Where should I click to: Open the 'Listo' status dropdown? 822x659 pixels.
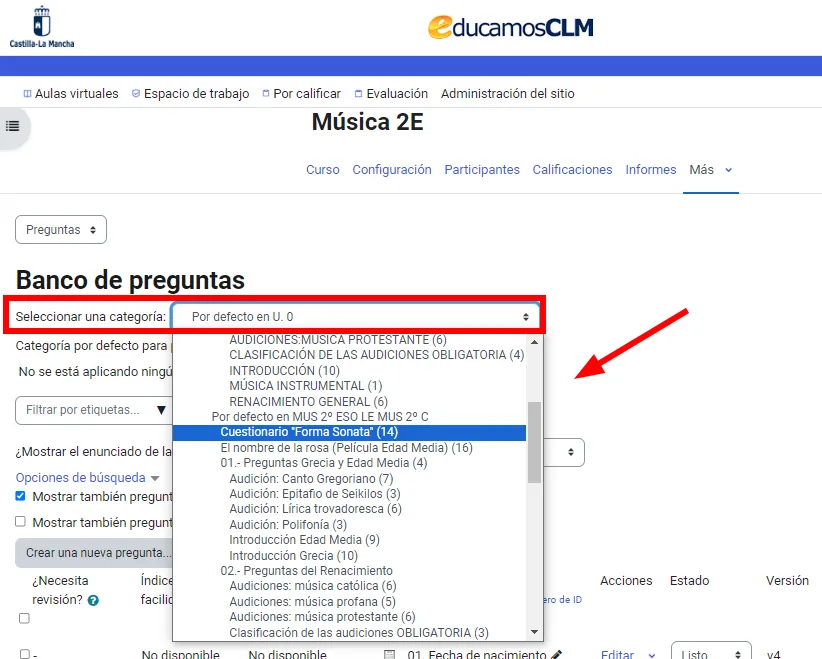(710, 652)
